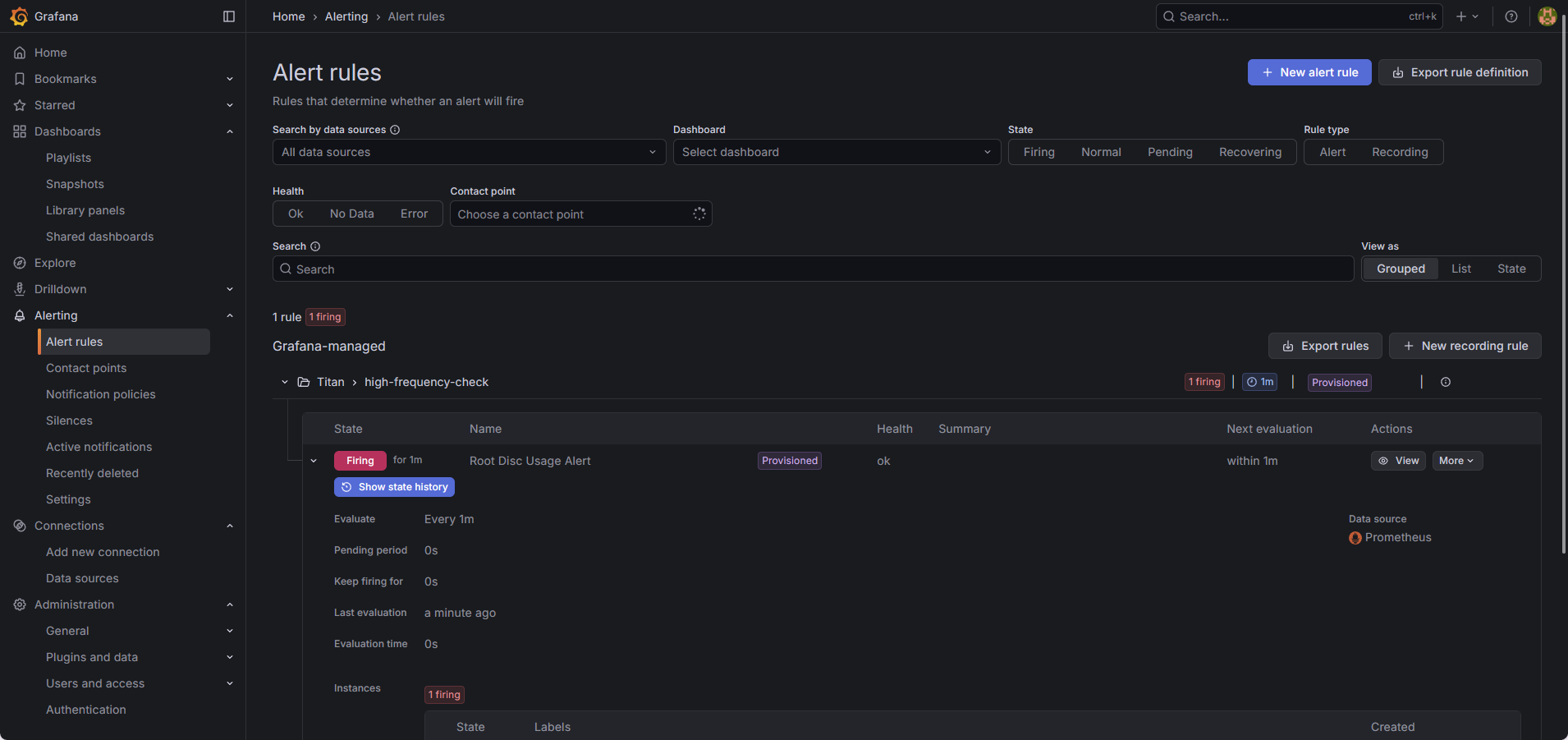The height and width of the screenshot is (740, 1568).
Task: Click the 1m evaluation interval badge
Action: pyautogui.click(x=1260, y=382)
